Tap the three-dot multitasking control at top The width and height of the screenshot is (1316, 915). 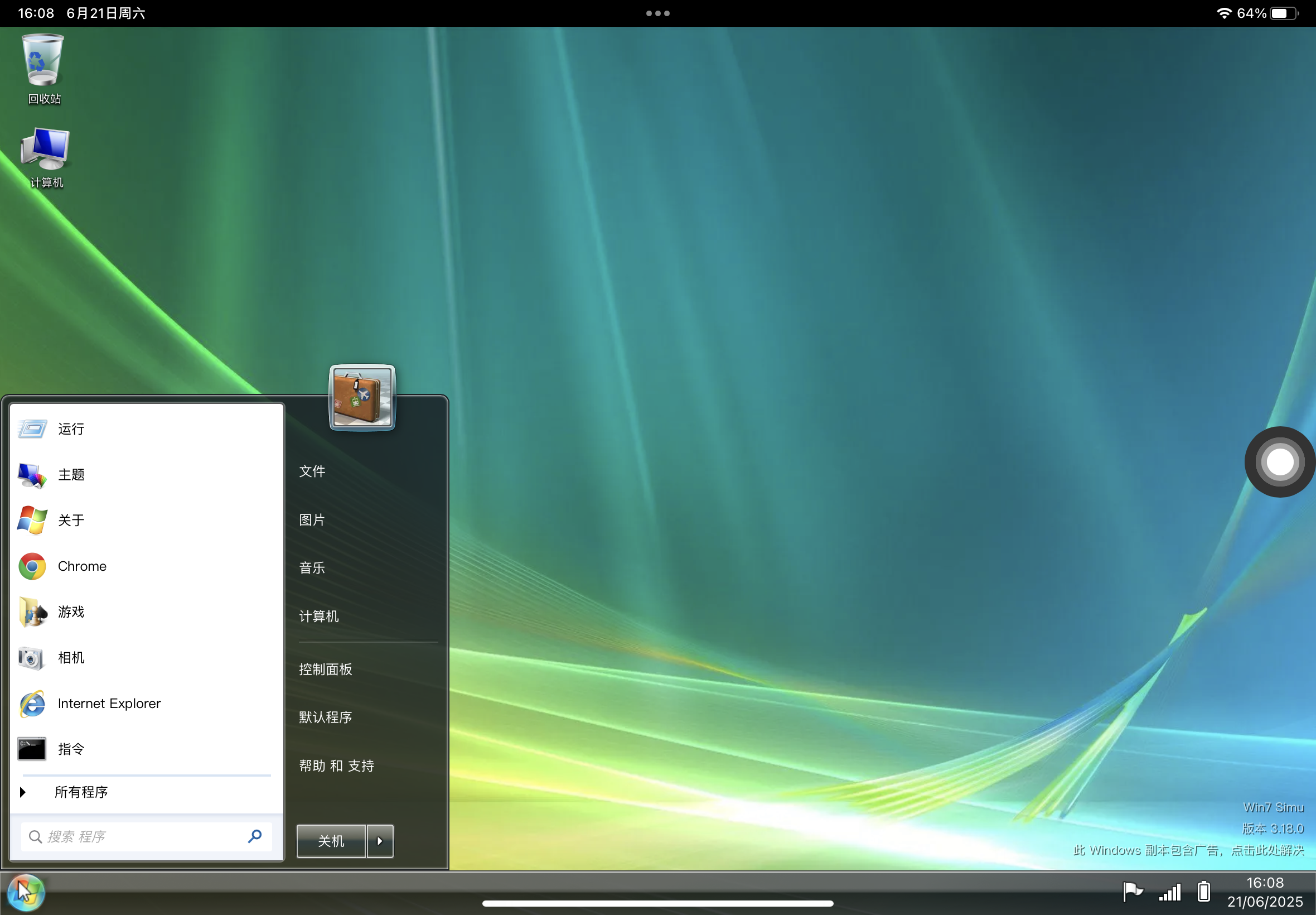[657, 13]
